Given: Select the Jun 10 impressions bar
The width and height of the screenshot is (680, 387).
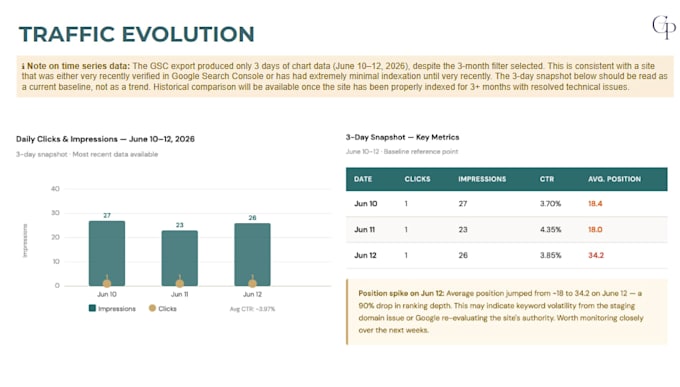Looking at the screenshot, I should coord(107,253).
